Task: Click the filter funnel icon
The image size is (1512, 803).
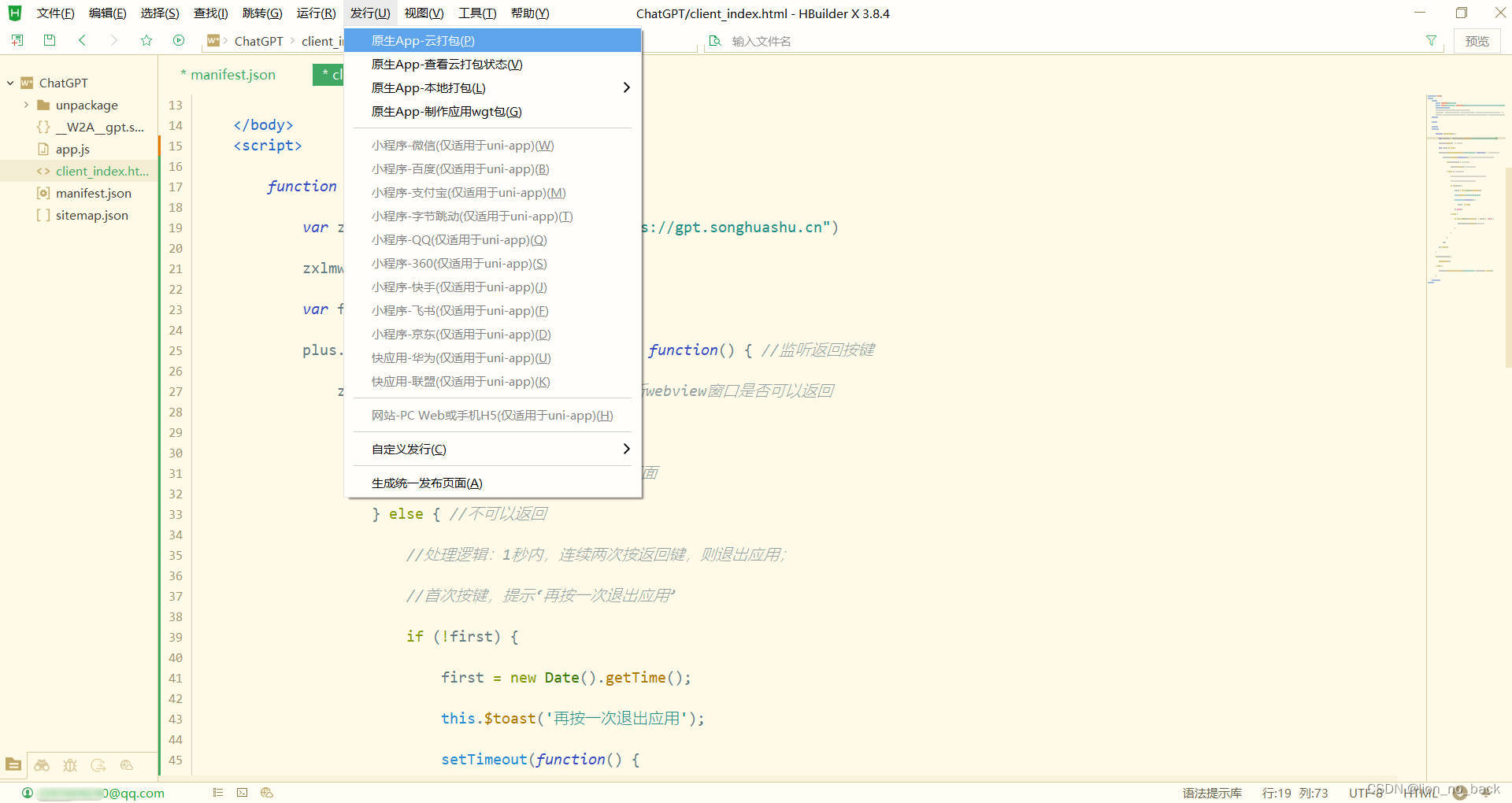Action: (x=1431, y=41)
